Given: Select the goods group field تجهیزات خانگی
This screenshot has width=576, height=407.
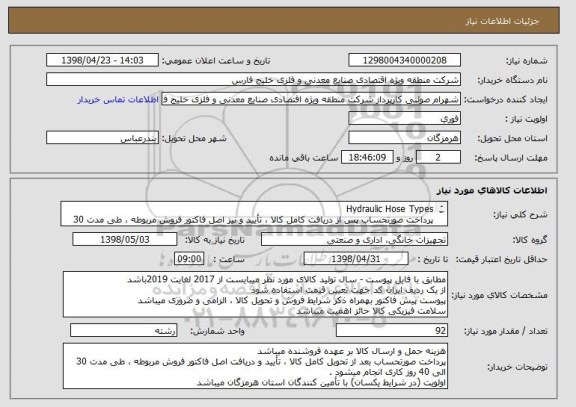Looking at the screenshot, I should tap(354, 240).
